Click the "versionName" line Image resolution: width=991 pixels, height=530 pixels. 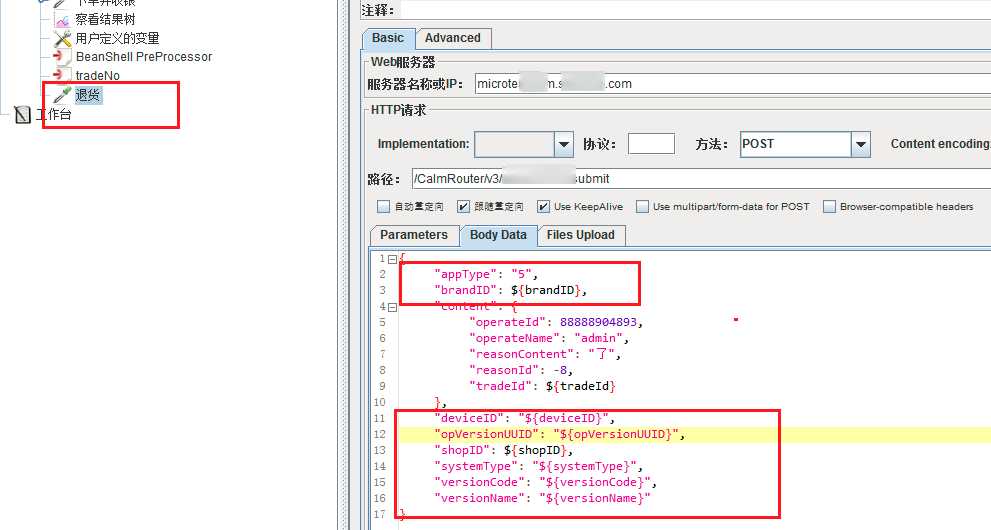pos(542,498)
